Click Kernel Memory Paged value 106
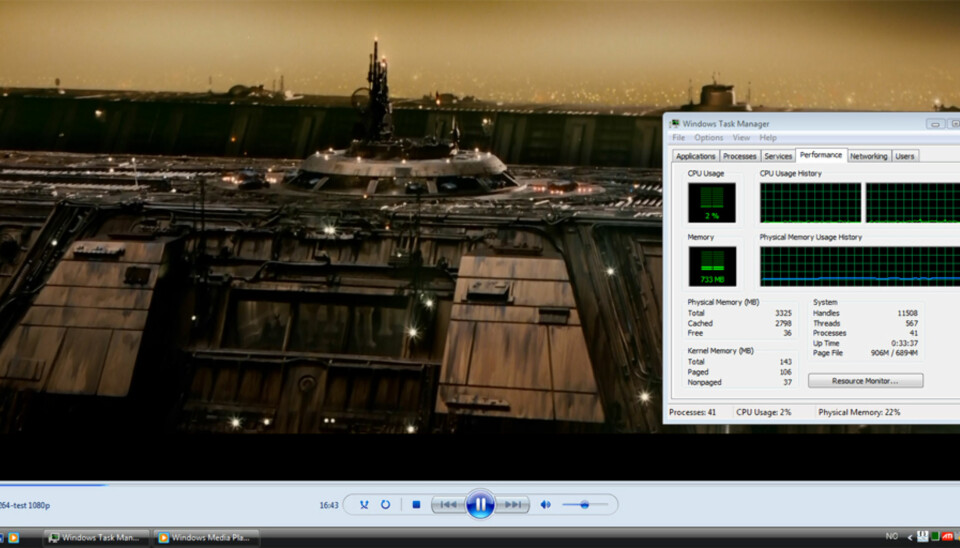 pos(786,372)
